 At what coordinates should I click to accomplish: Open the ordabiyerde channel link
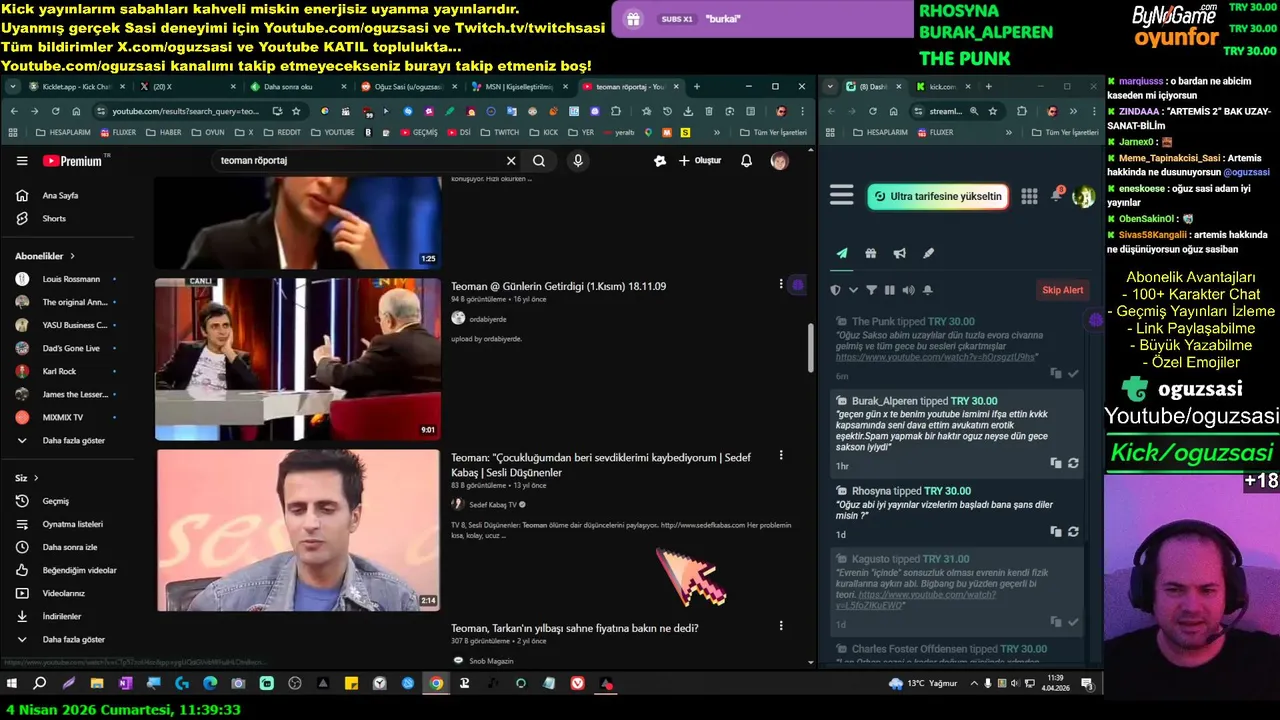click(488, 318)
